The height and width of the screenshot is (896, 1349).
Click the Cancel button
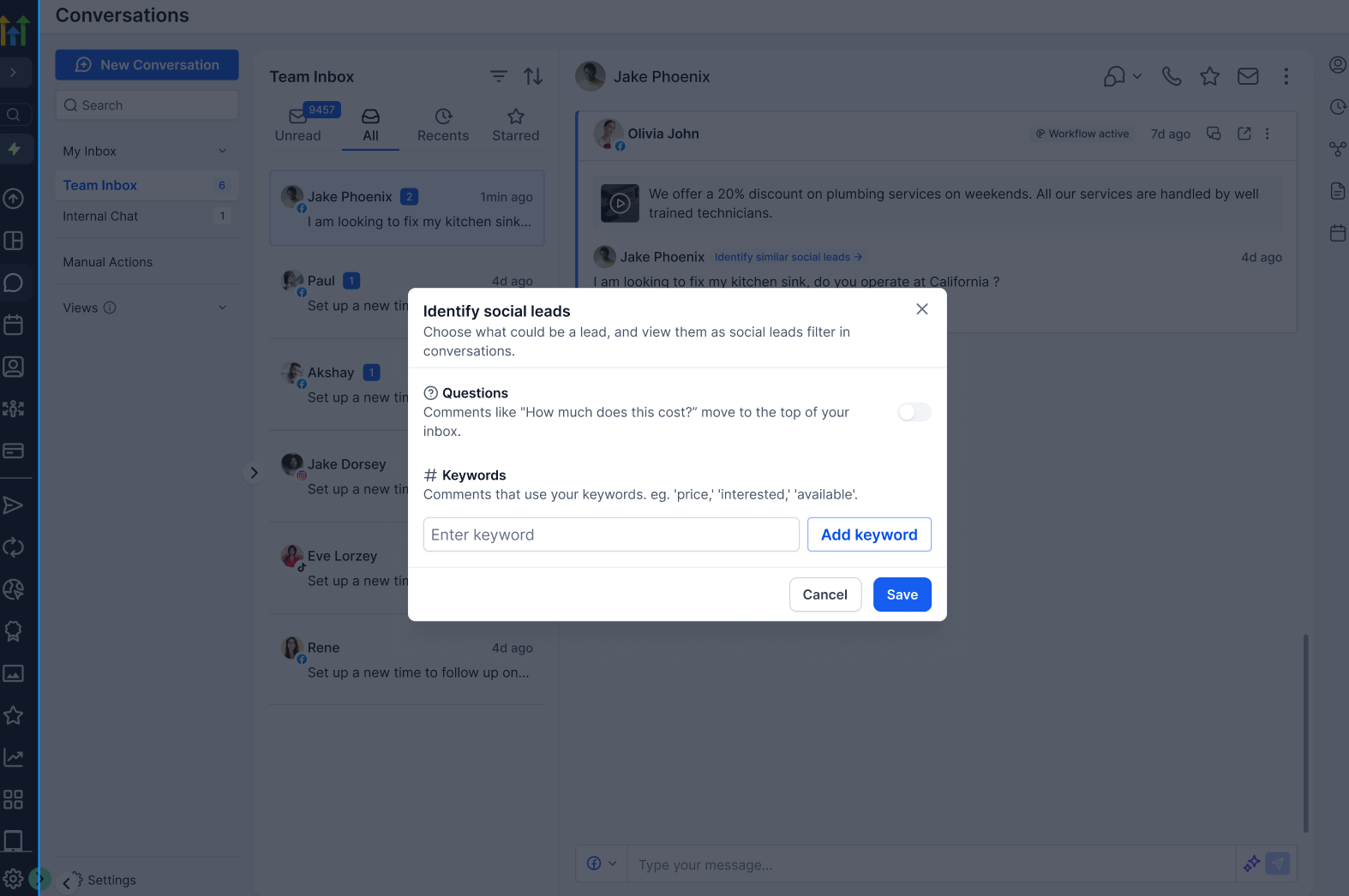[x=824, y=594]
